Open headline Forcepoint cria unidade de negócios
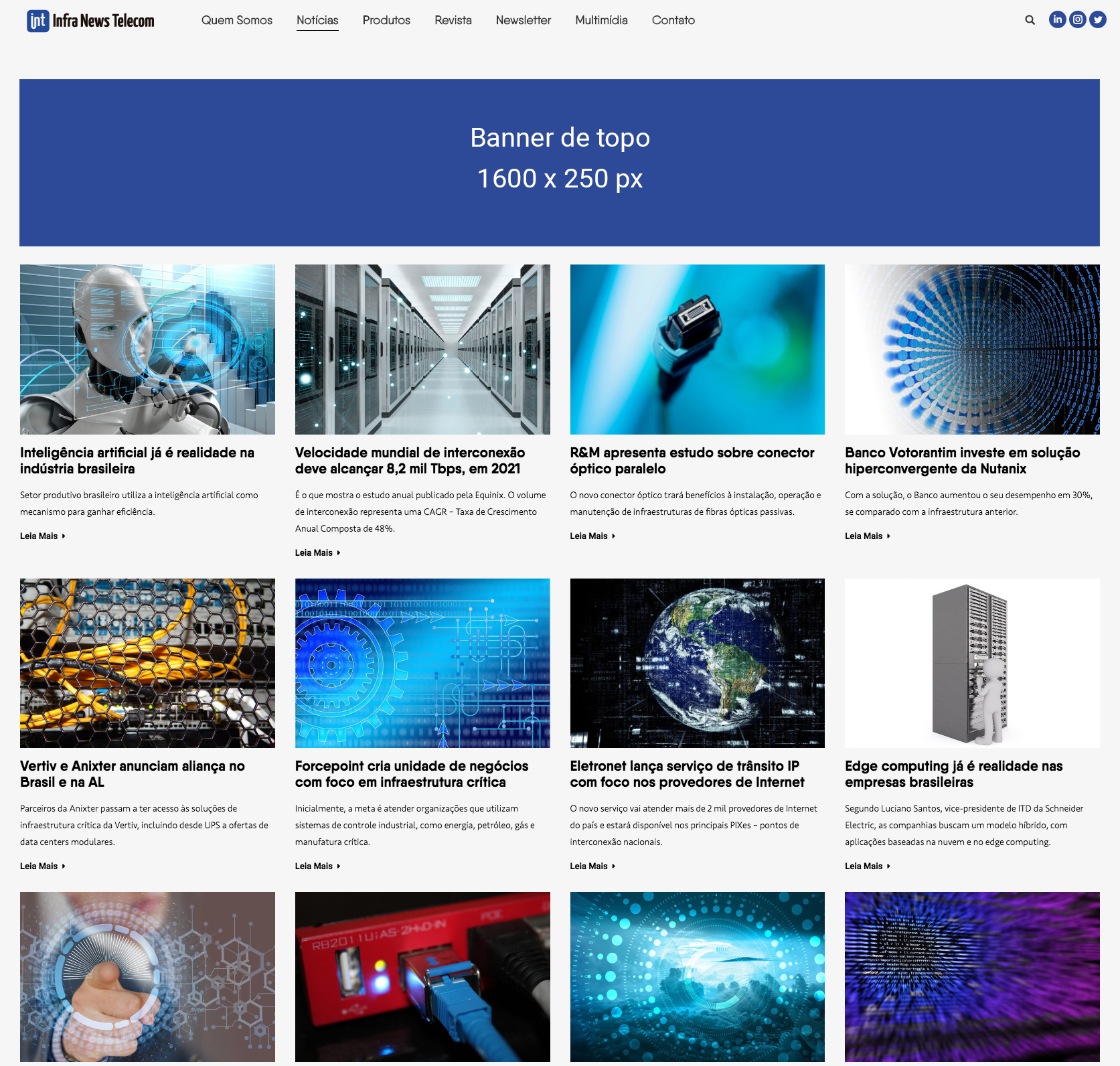Screen dimensions: 1120x1066 (412, 774)
